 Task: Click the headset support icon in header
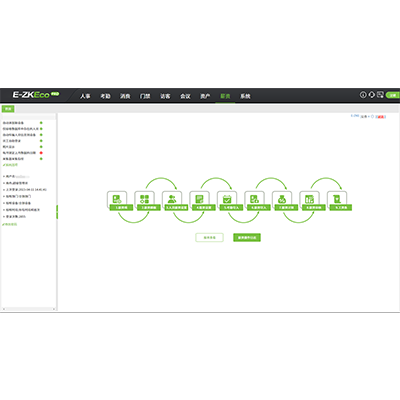click(372, 95)
